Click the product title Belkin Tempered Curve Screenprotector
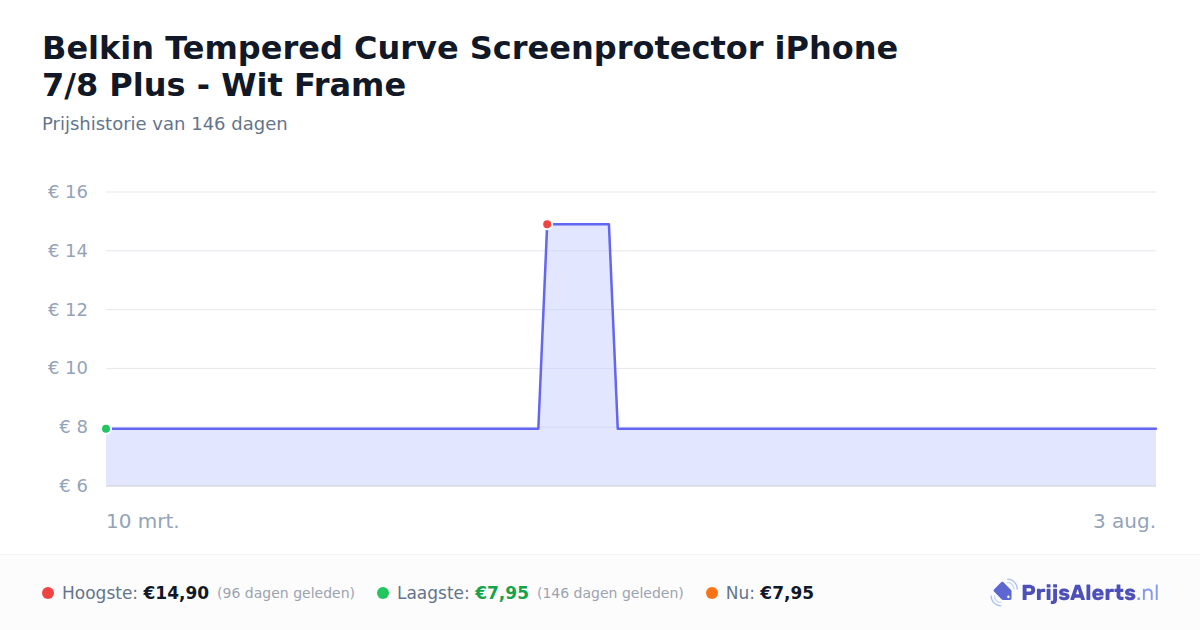The height and width of the screenshot is (630, 1200). (x=470, y=66)
